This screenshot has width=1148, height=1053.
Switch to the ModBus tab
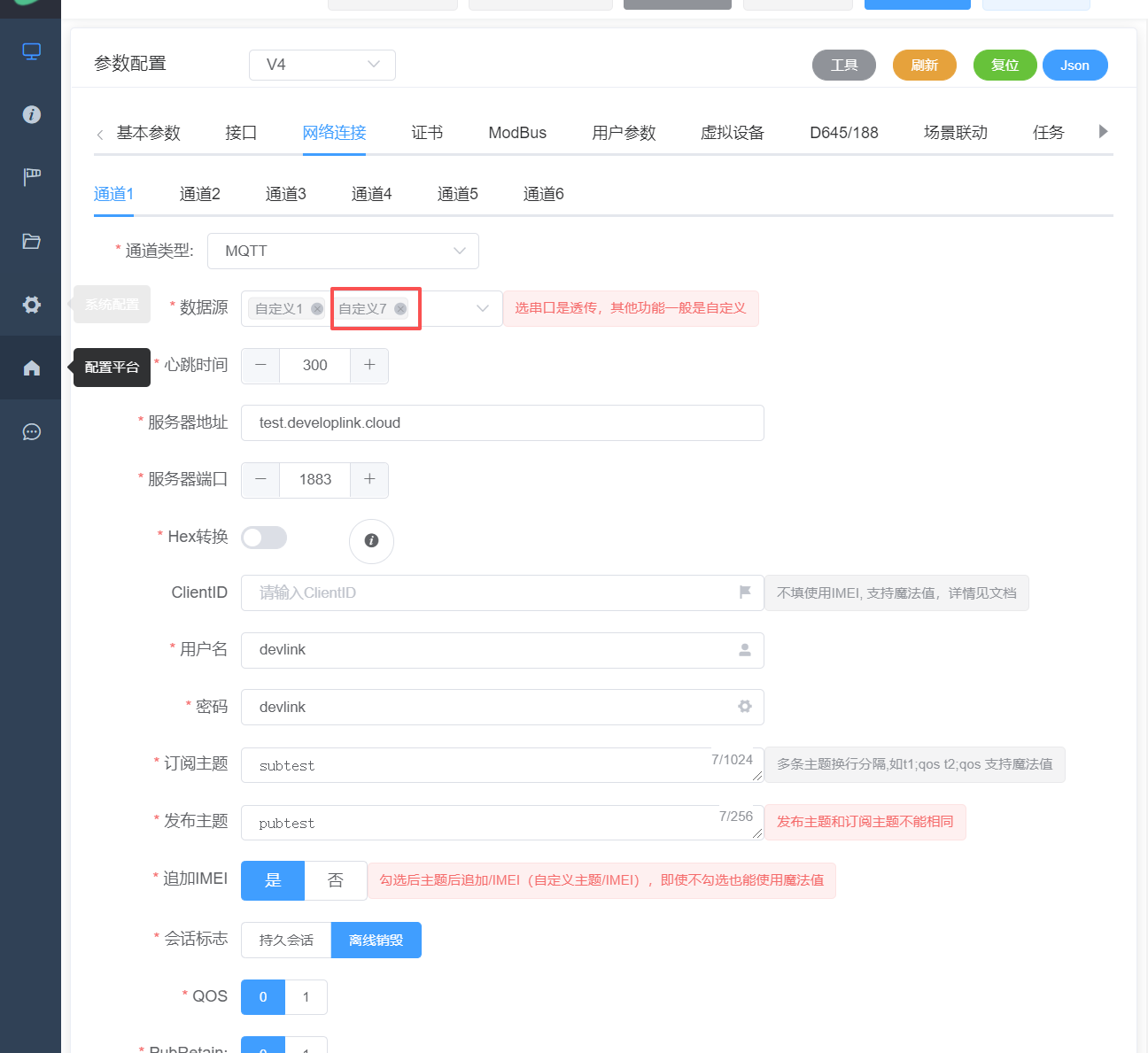517,133
